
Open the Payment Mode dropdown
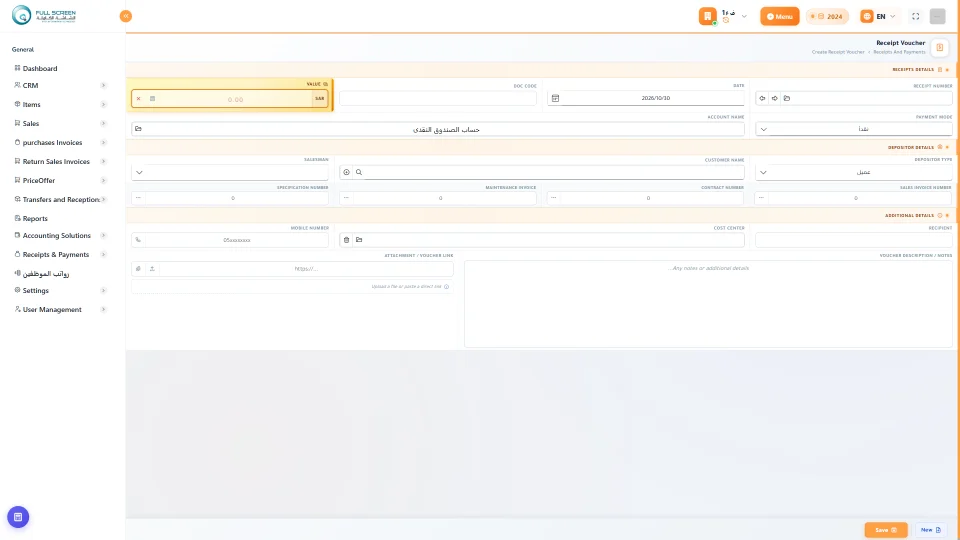click(x=853, y=129)
